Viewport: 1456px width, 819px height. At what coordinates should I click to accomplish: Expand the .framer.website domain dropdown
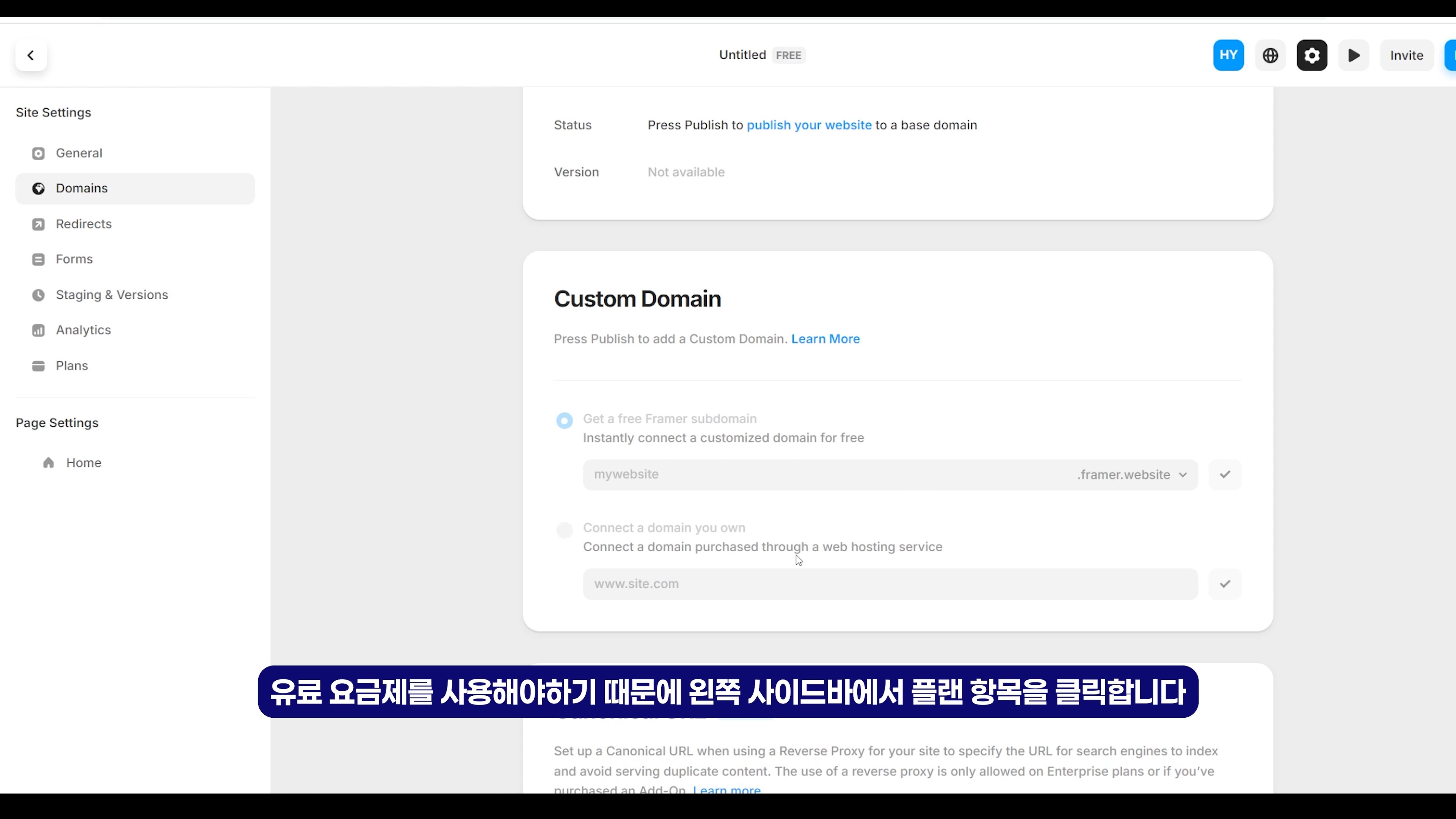click(1132, 475)
